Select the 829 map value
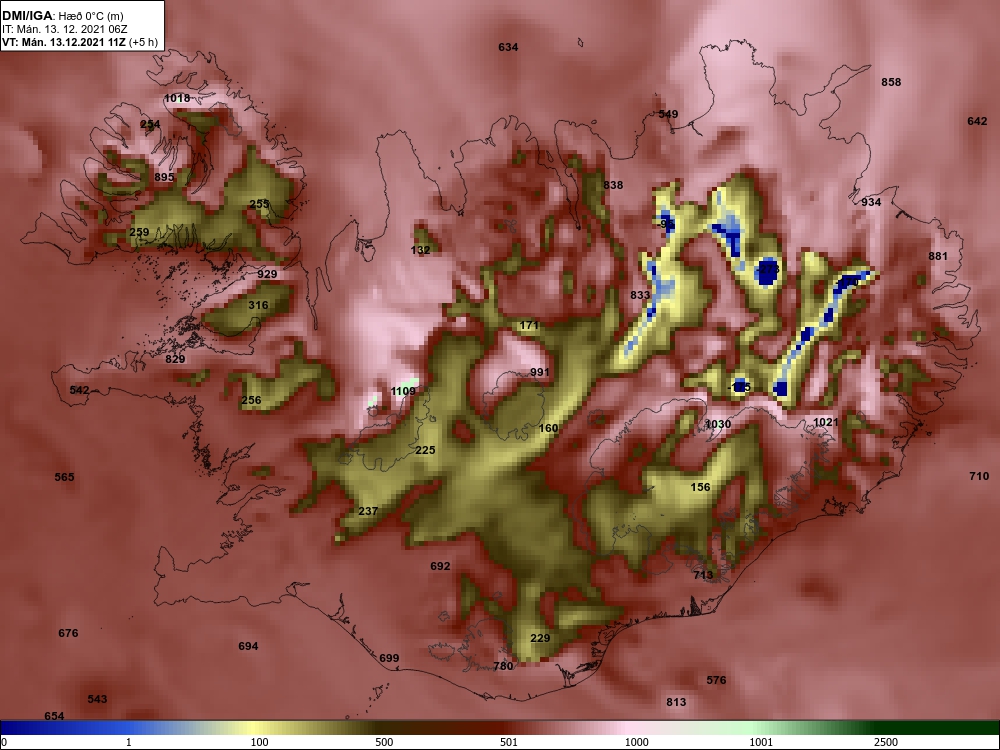This screenshot has height=750, width=1000. point(175,359)
